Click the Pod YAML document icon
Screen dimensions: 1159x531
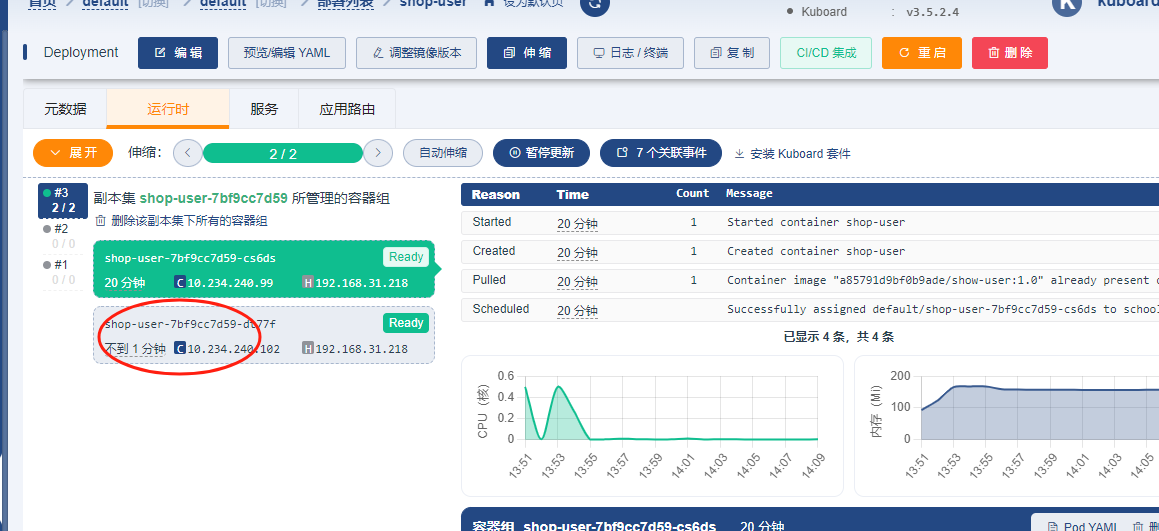pos(1052,526)
